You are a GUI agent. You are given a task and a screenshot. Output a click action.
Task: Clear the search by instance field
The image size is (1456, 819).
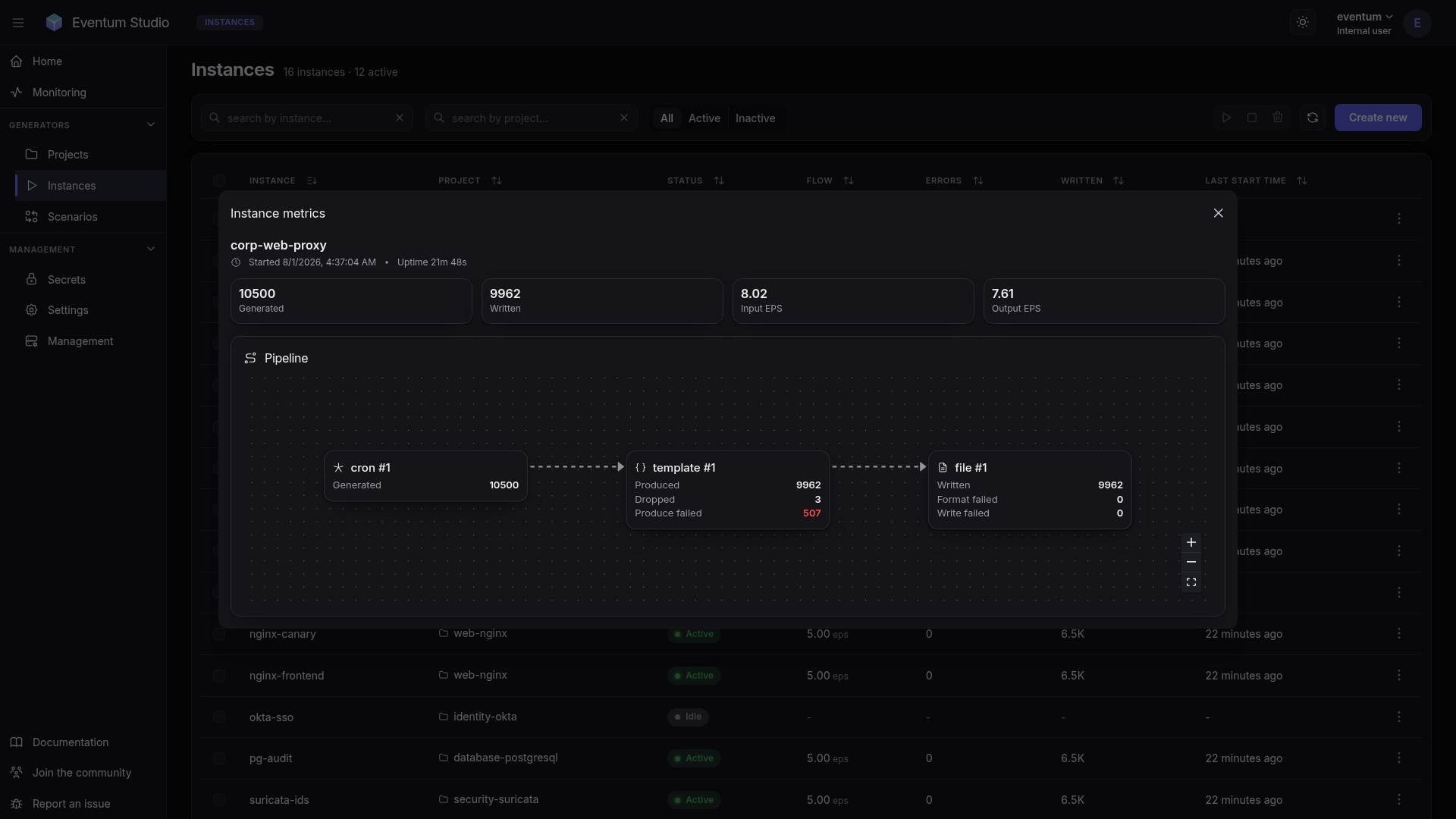[400, 118]
